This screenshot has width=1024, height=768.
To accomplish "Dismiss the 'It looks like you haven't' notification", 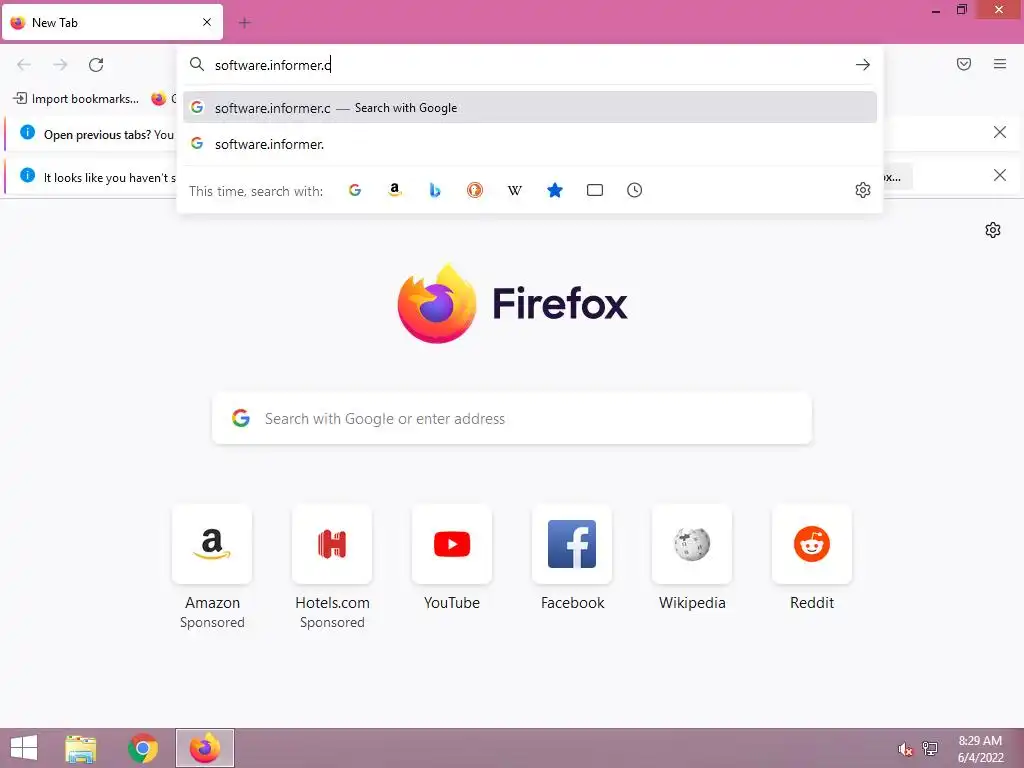I will tap(1000, 175).
